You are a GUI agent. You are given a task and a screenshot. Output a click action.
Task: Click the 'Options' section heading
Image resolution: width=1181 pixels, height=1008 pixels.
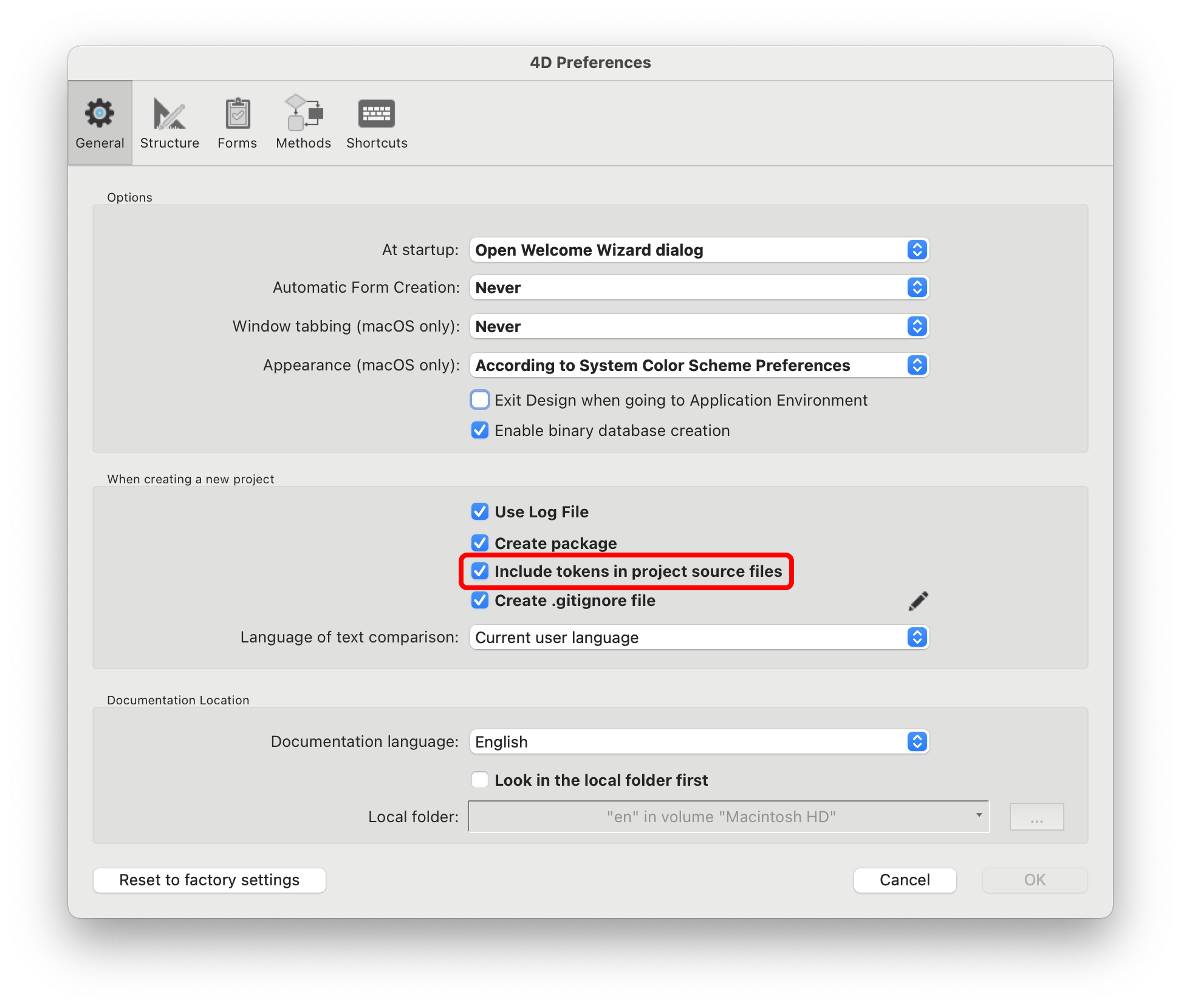coord(129,197)
